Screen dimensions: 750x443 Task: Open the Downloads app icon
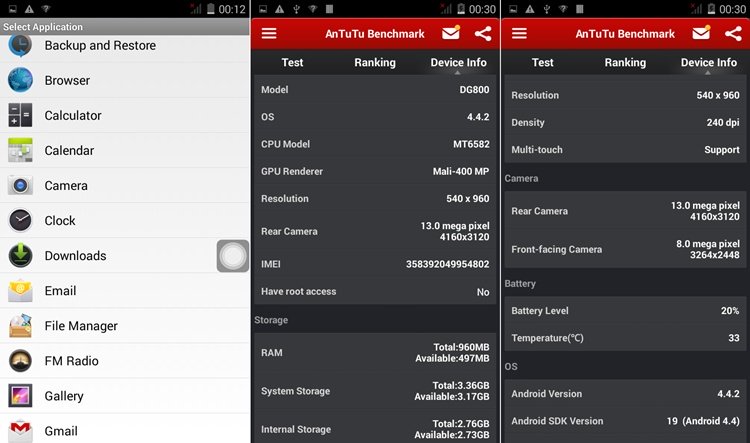tap(20, 255)
